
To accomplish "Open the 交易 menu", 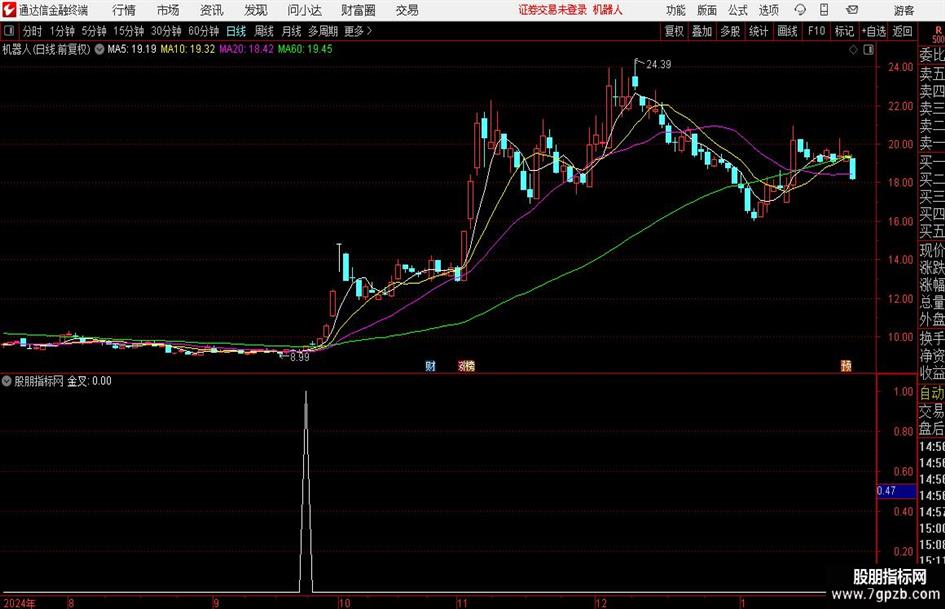I will click(407, 10).
